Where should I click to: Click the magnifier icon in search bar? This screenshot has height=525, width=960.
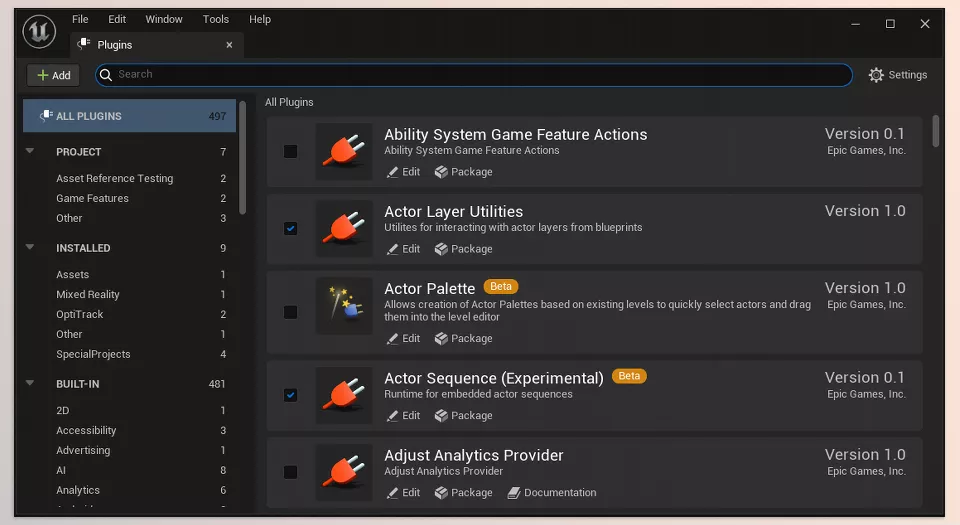point(106,75)
